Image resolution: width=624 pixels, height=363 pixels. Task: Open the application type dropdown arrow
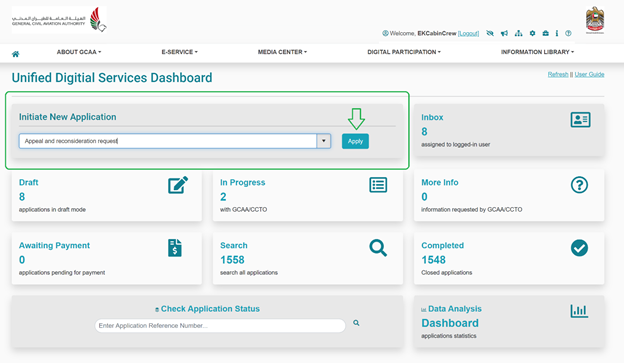[324, 141]
